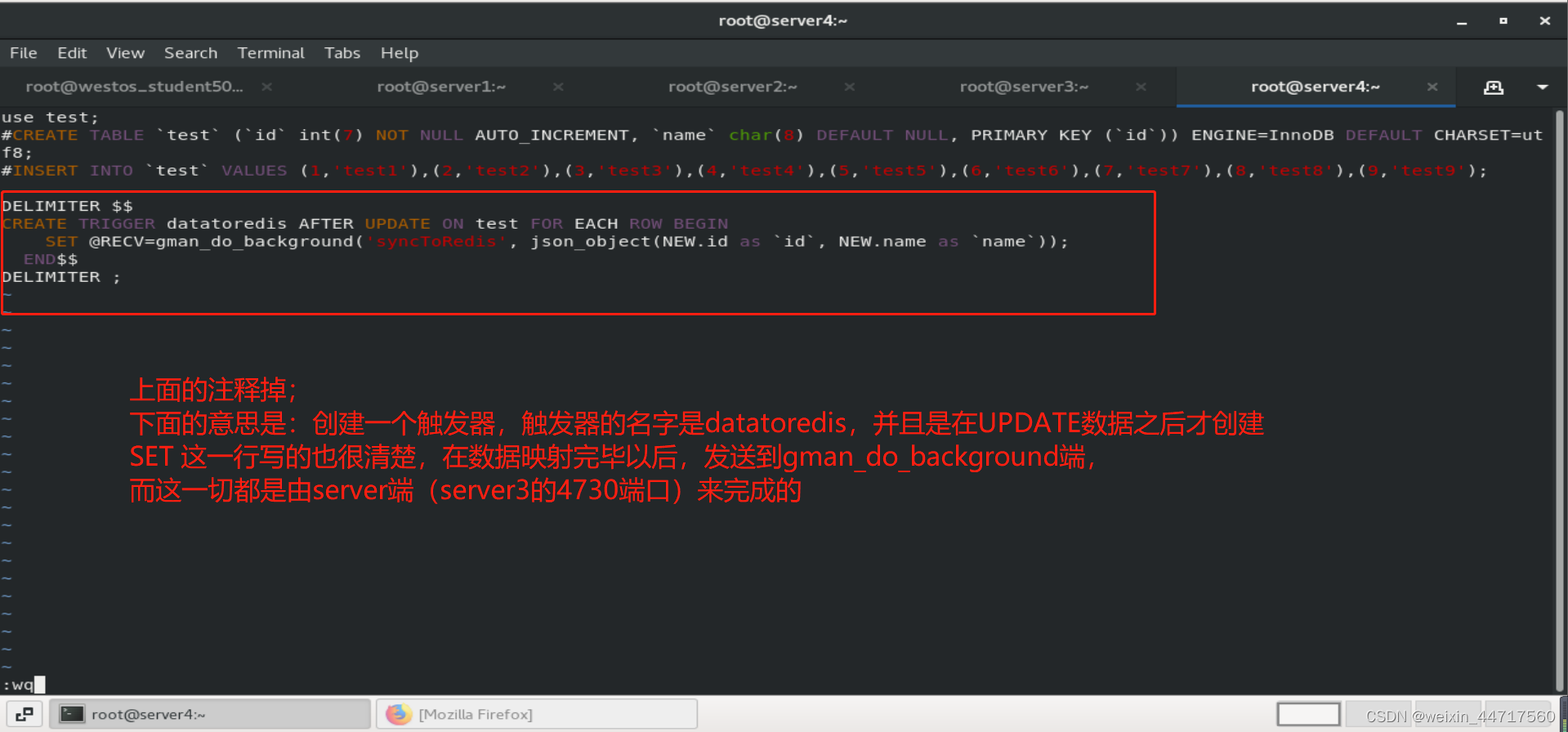Open the File menu
The width and height of the screenshot is (1568, 732).
tap(24, 53)
